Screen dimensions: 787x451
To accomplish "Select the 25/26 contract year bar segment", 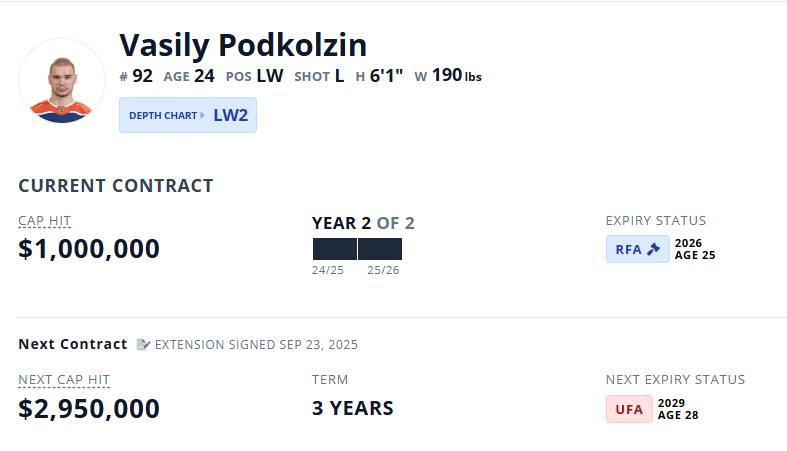I will pos(380,249).
